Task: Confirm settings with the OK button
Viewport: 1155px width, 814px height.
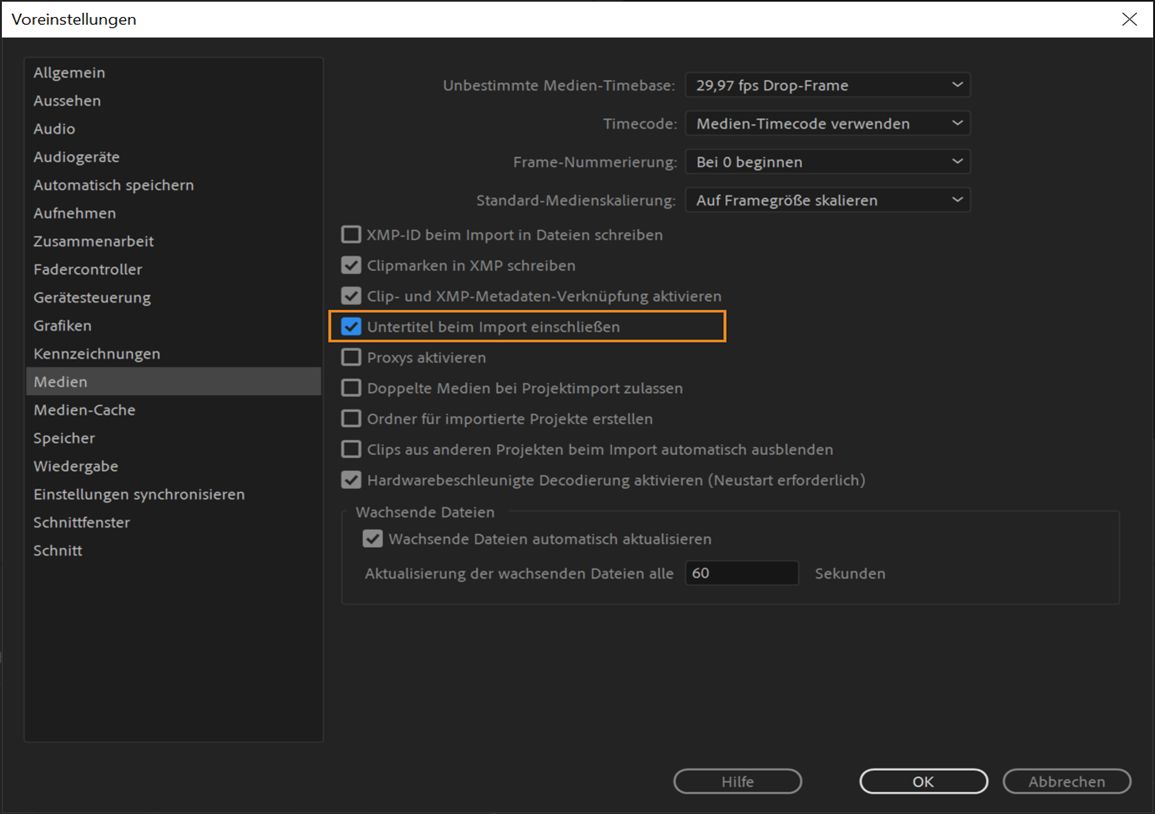Action: [x=924, y=782]
